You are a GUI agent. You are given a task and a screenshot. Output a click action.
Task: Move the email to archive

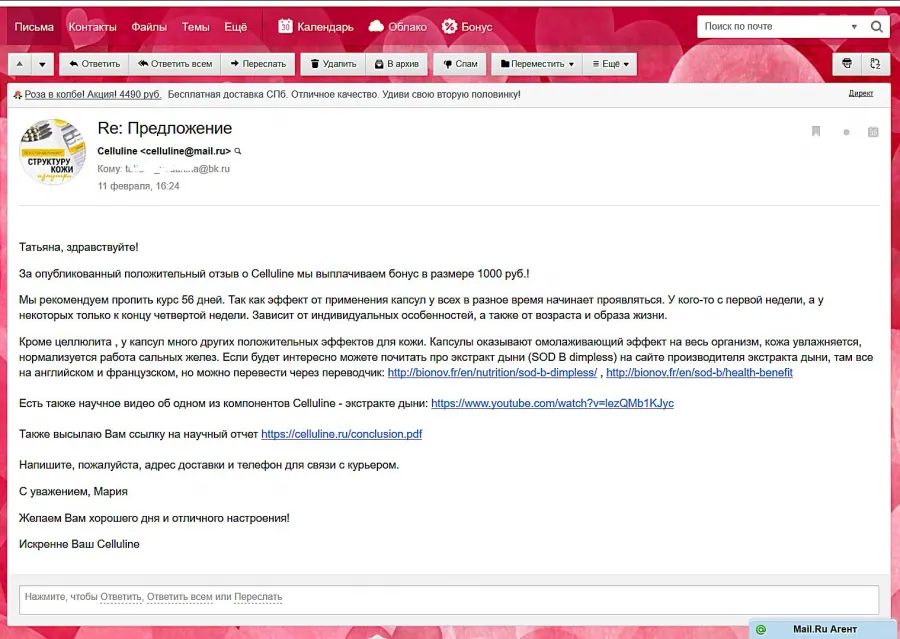click(397, 64)
